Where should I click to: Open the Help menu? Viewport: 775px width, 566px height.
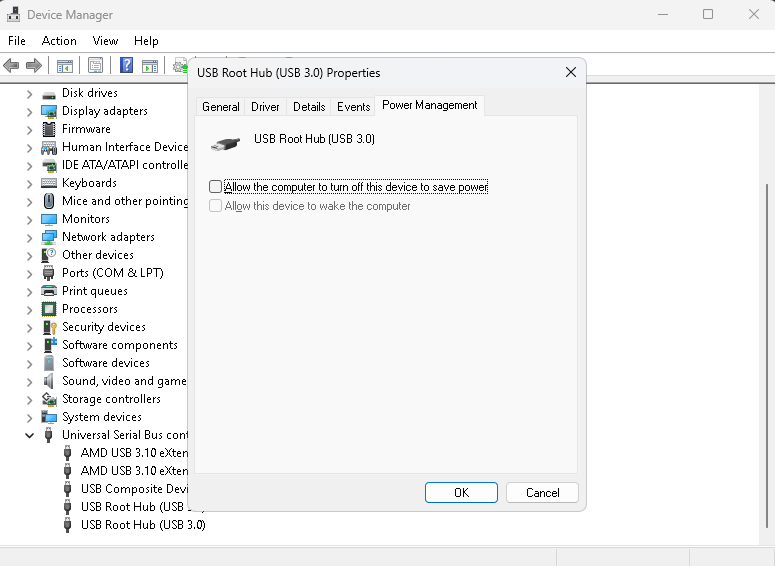coord(146,41)
